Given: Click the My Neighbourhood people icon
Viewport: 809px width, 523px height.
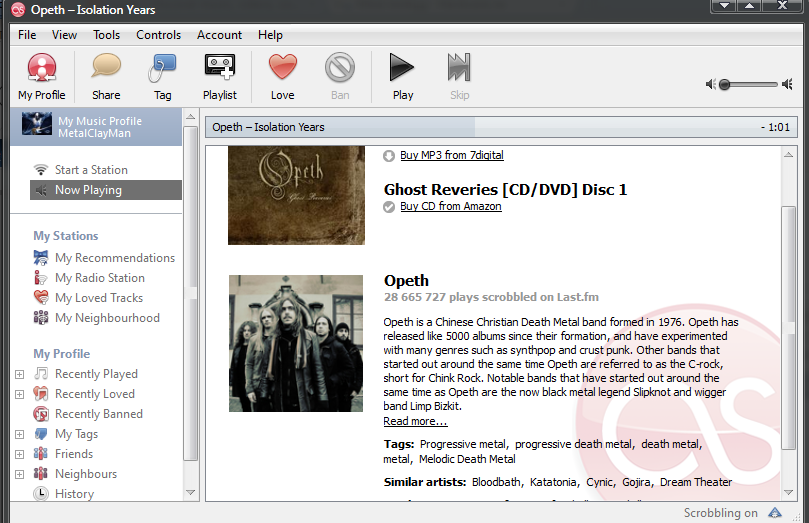Looking at the screenshot, I should click(41, 317).
